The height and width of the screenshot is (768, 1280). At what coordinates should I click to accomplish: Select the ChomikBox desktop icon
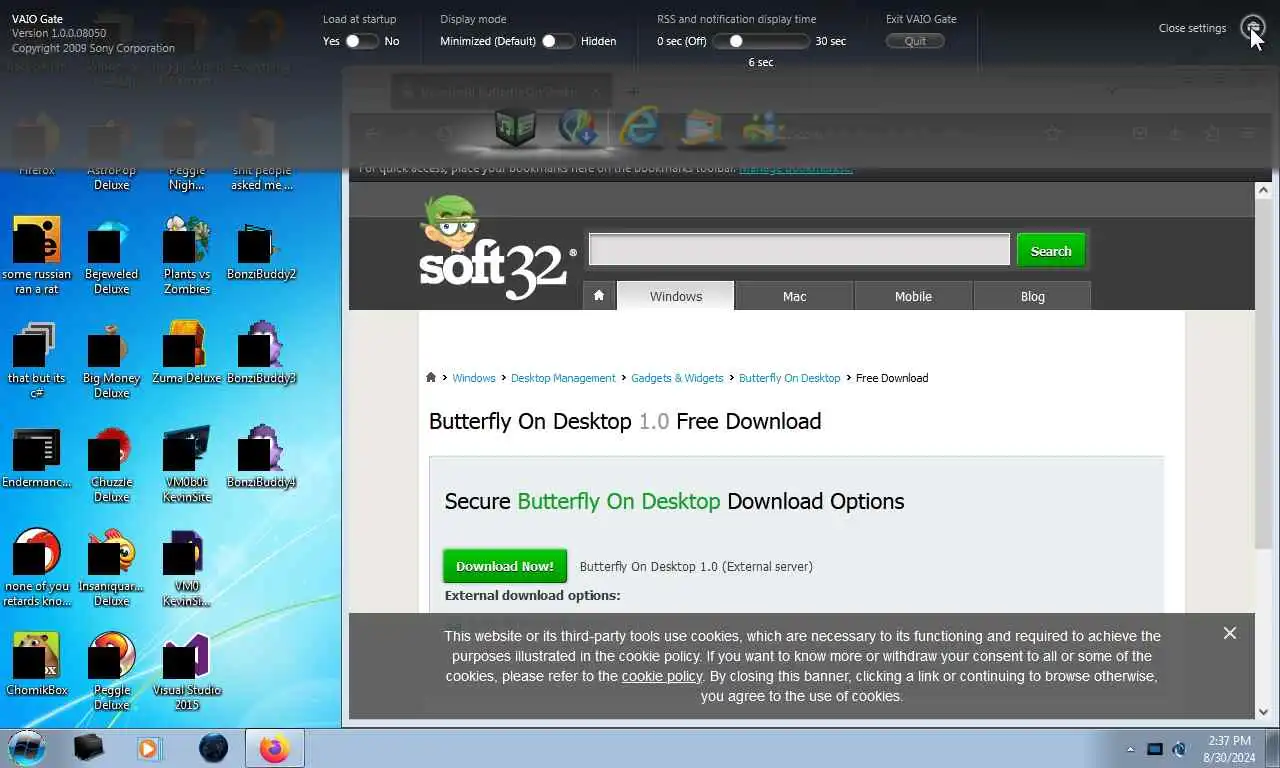[37, 664]
